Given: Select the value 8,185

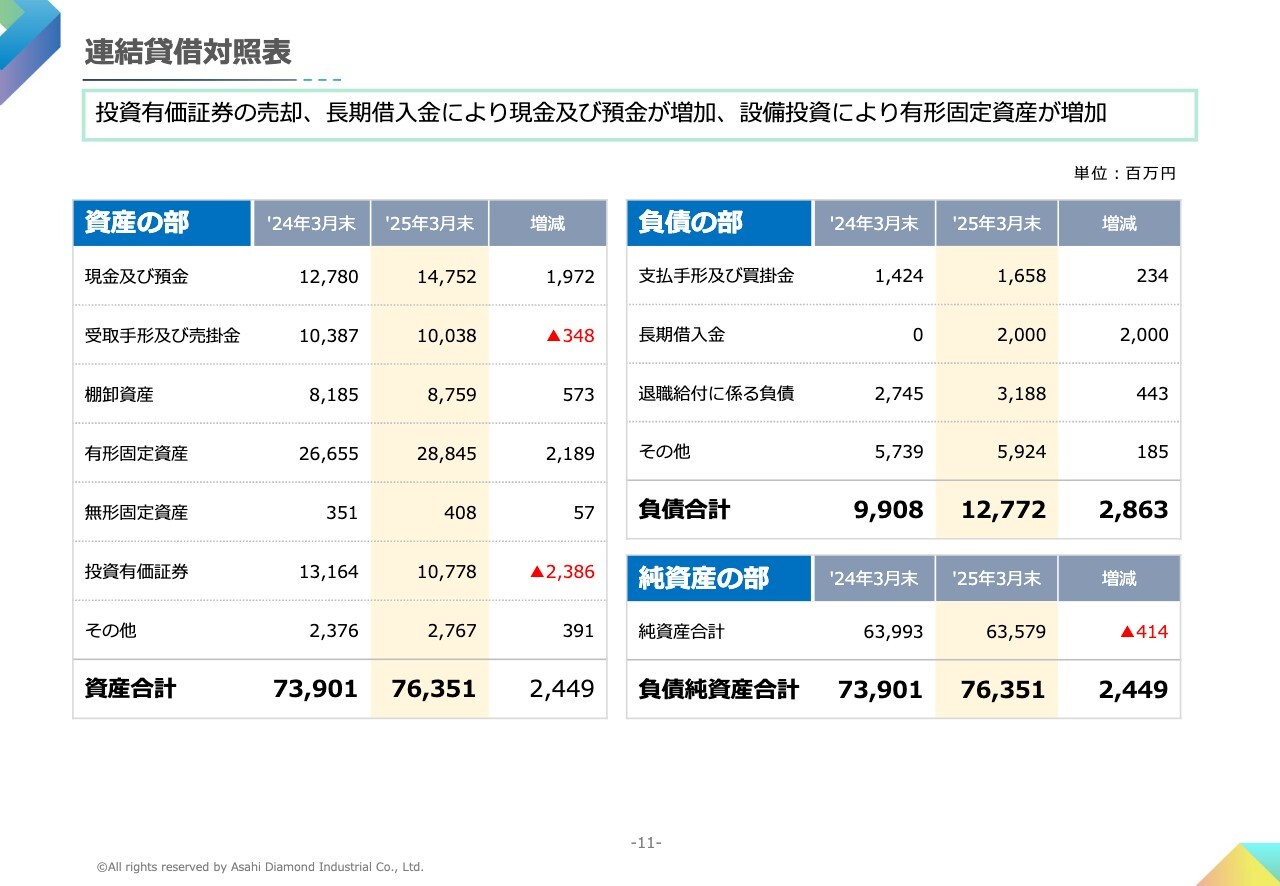Looking at the screenshot, I should coord(334,395).
